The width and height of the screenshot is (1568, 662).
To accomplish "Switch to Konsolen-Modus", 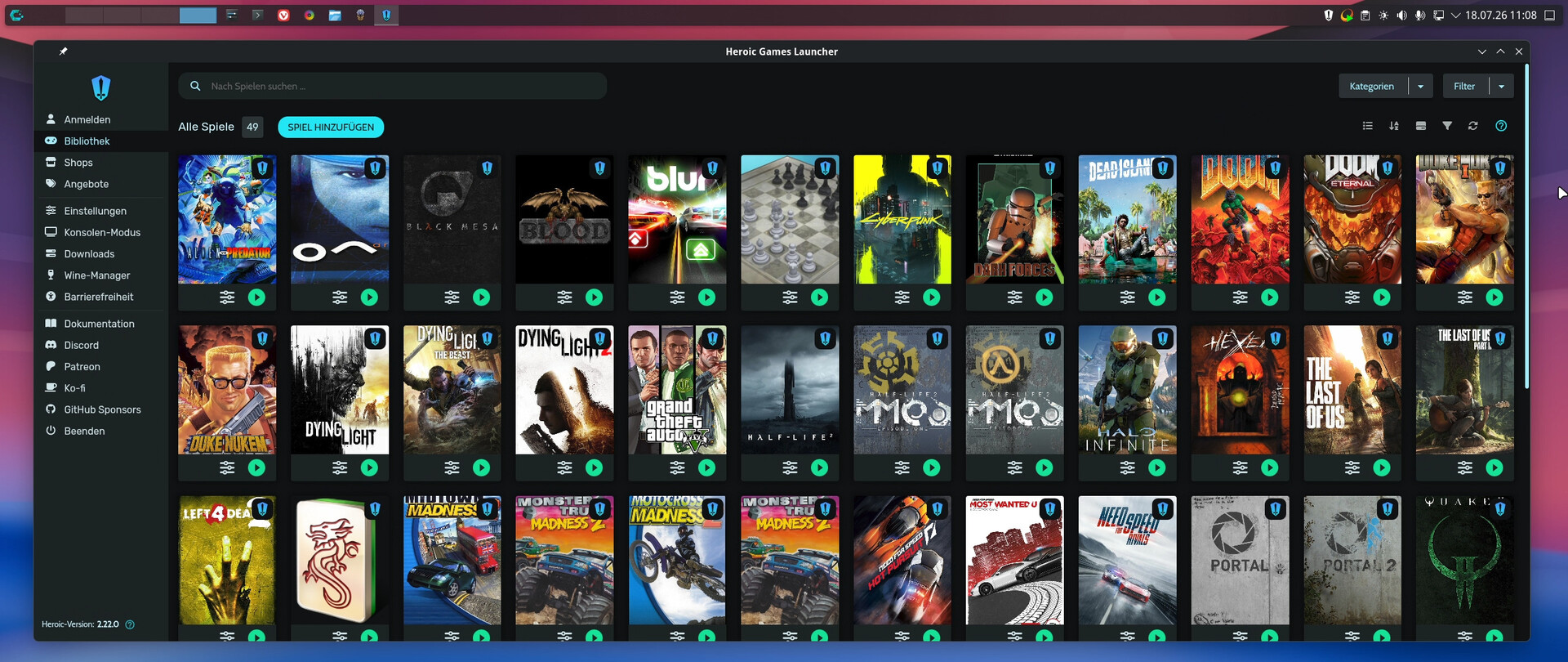I will coord(101,232).
